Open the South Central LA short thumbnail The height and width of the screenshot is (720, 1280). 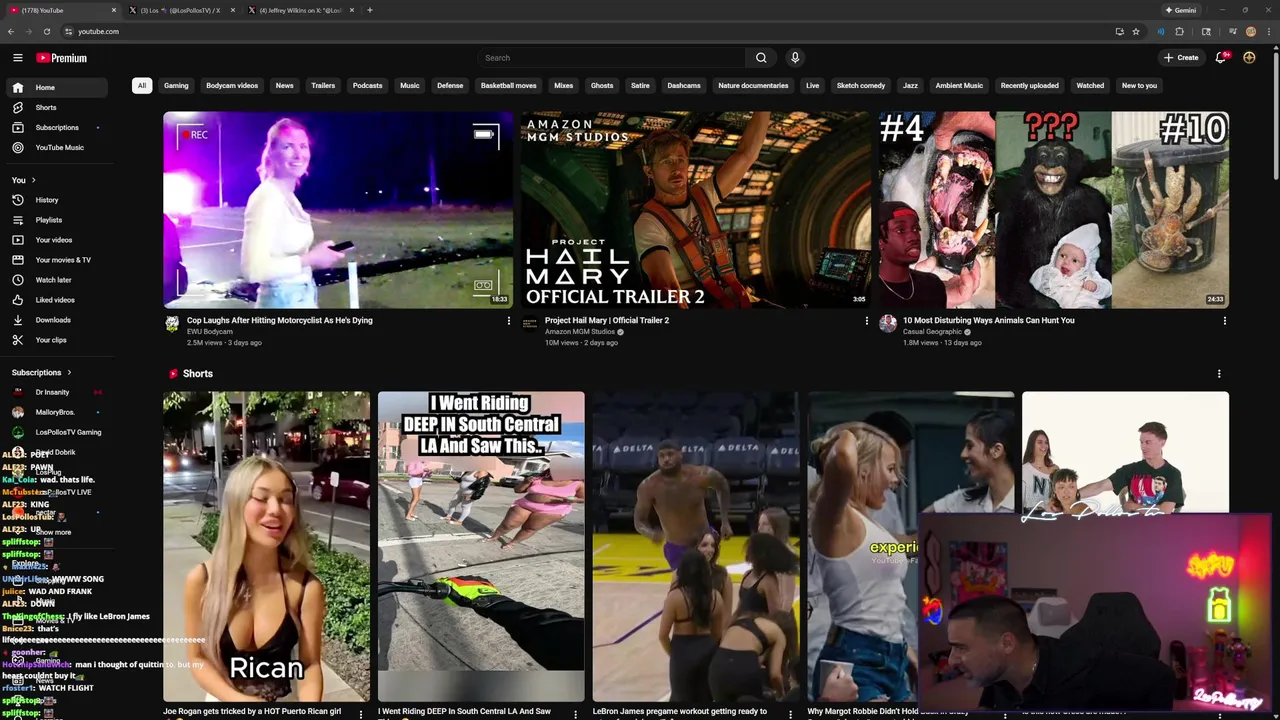[x=481, y=546]
